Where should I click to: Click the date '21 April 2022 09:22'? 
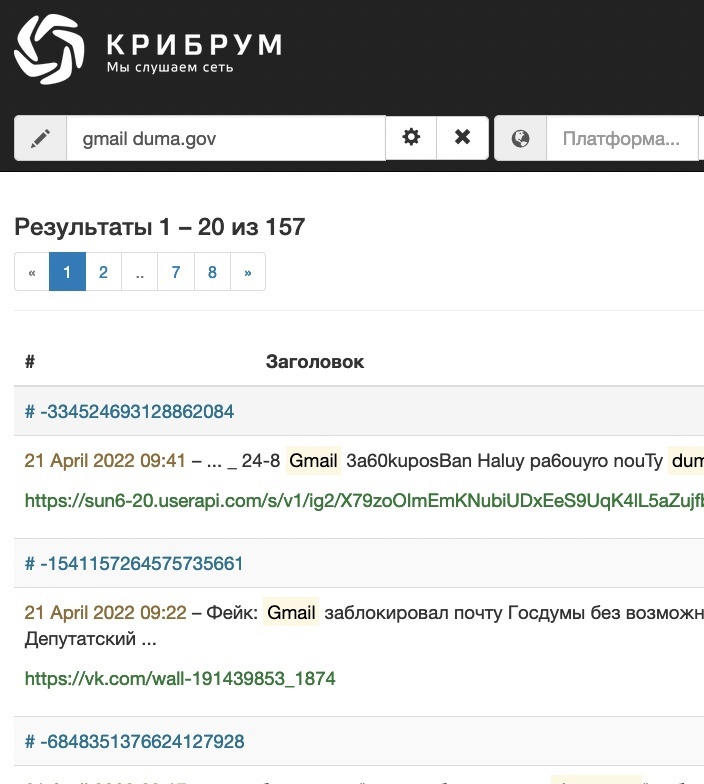pyautogui.click(x=106, y=612)
